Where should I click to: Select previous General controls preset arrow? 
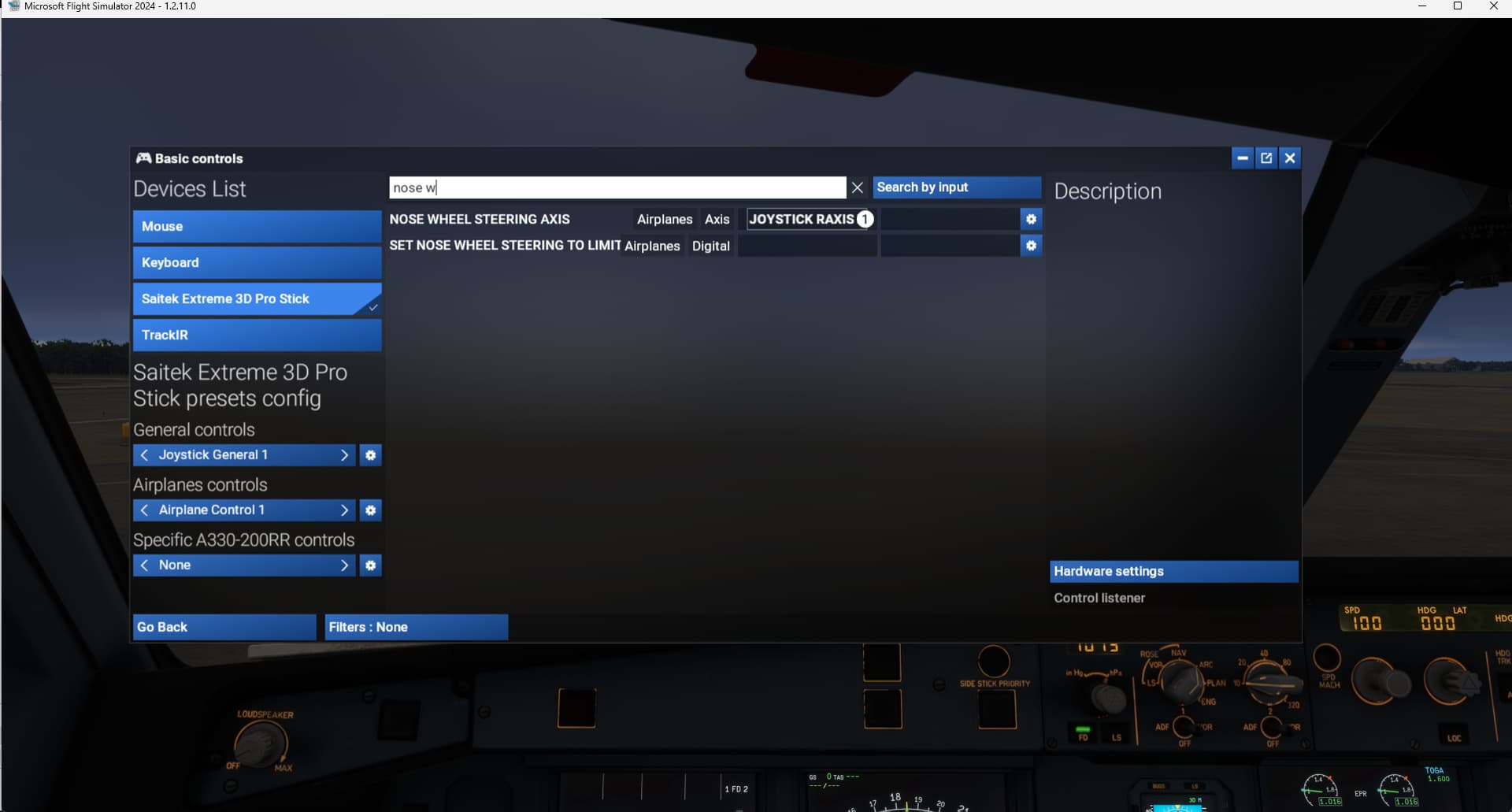pyautogui.click(x=144, y=455)
